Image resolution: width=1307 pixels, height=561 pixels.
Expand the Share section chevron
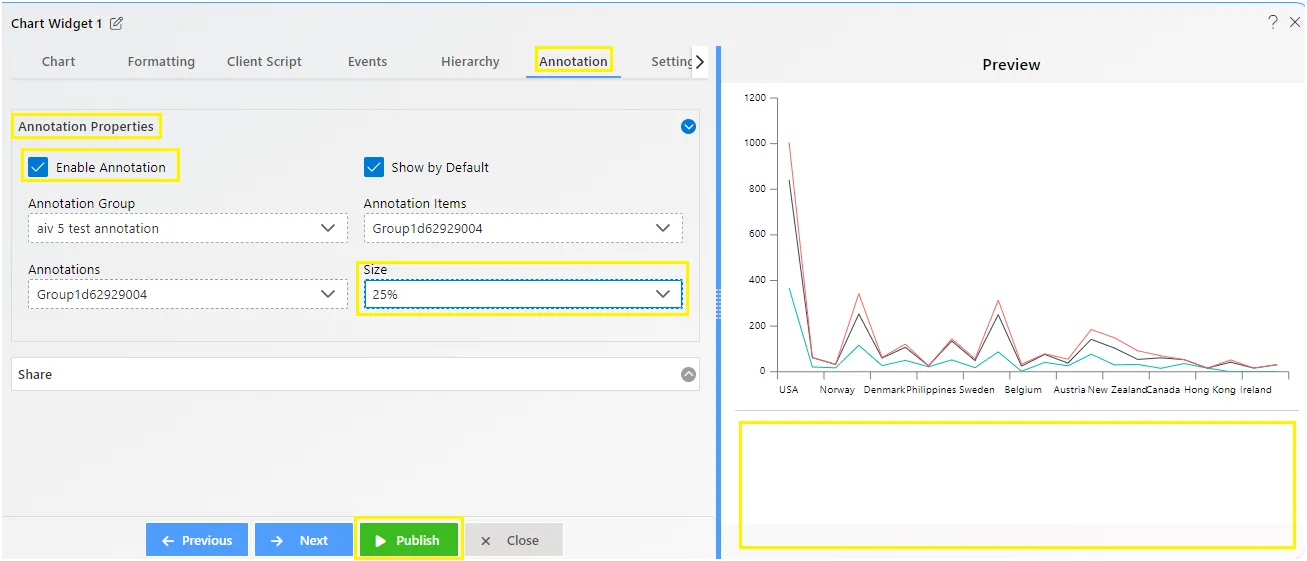pyautogui.click(x=688, y=374)
